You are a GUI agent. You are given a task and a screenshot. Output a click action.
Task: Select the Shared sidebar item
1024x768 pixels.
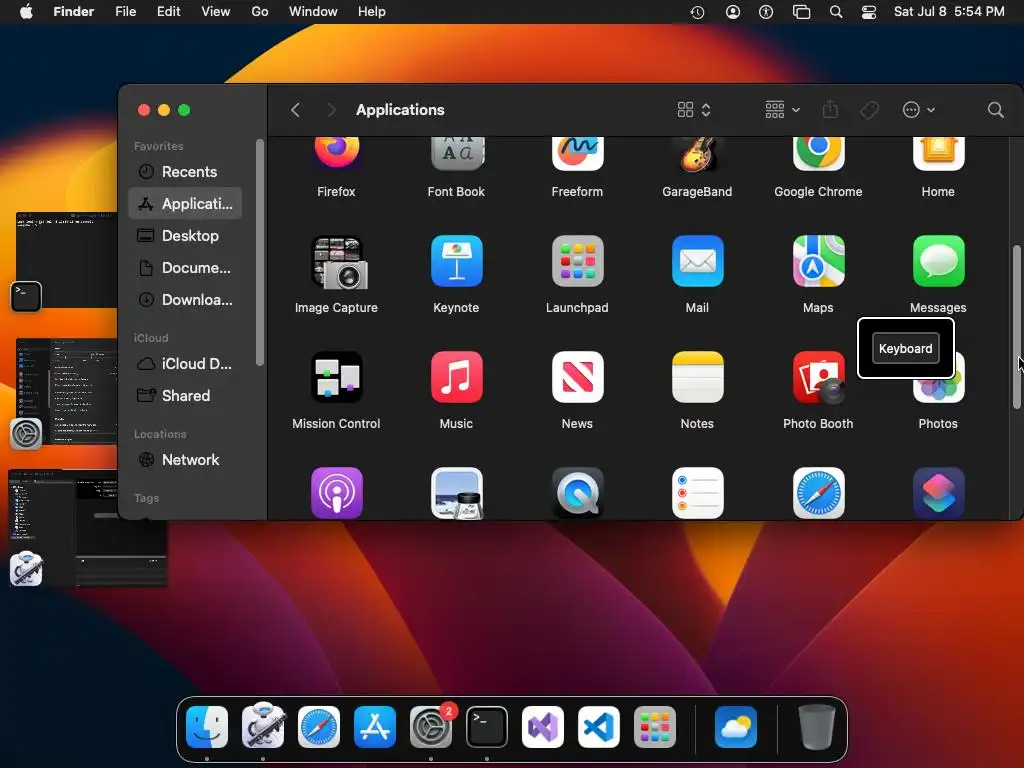[x=185, y=396]
